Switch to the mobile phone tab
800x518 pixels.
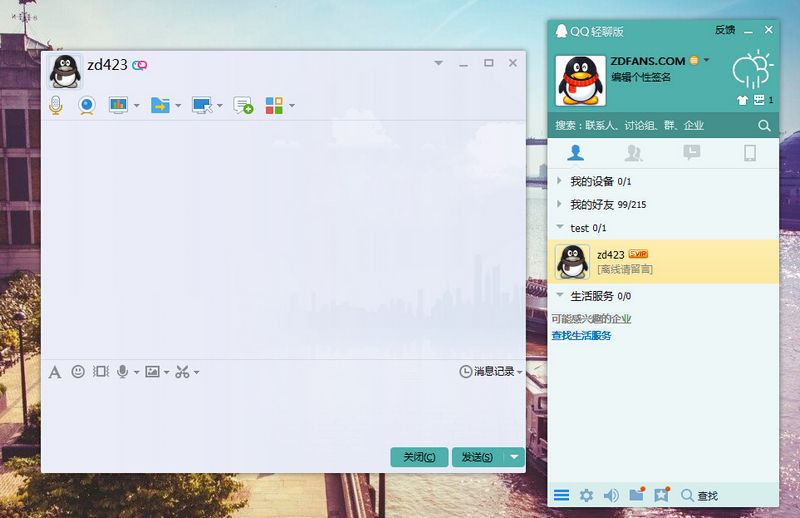pos(749,153)
